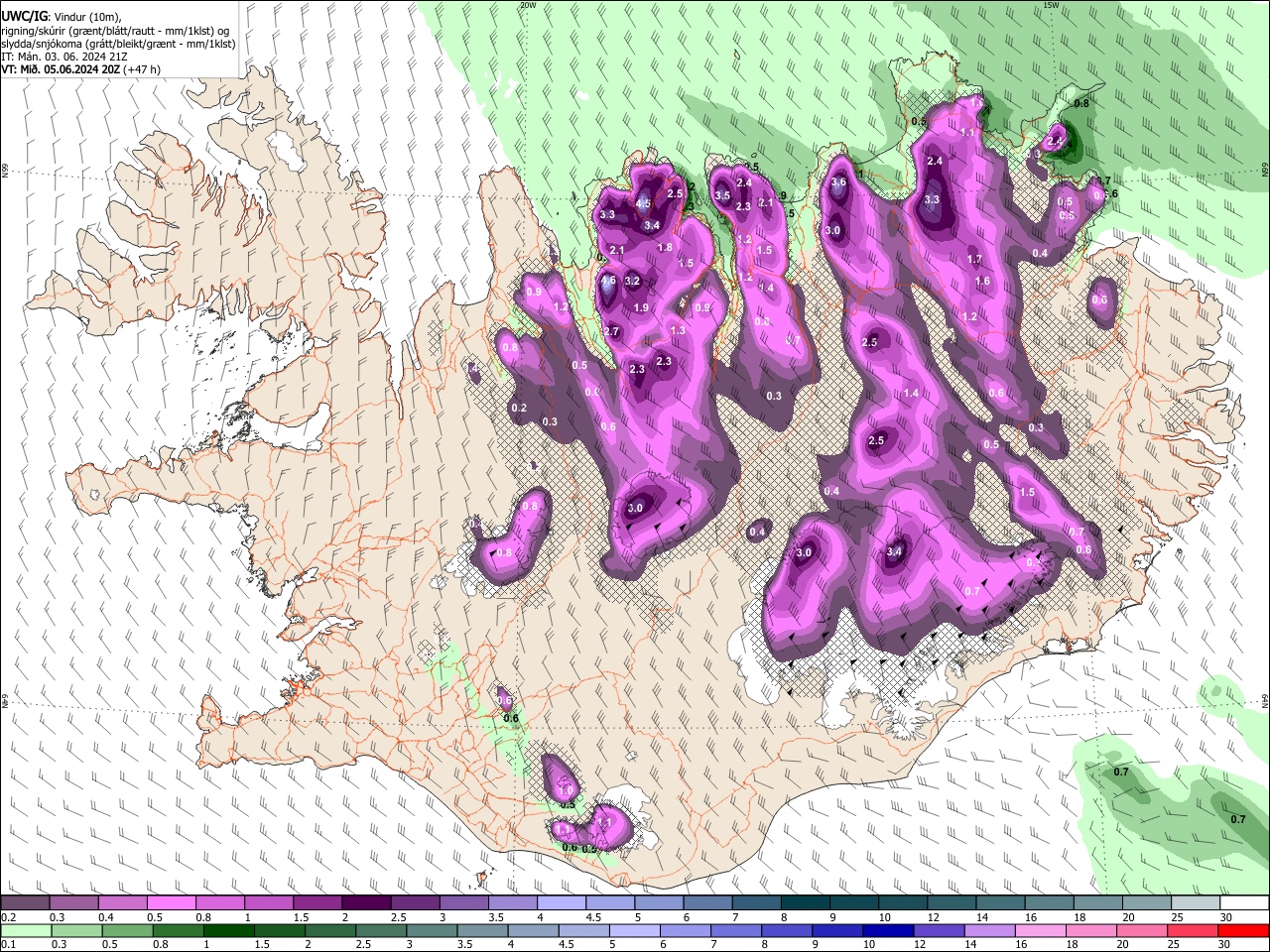The image size is (1270, 952).
Task: Click the snowfall value '2.7' on the map
Action: (x=611, y=332)
